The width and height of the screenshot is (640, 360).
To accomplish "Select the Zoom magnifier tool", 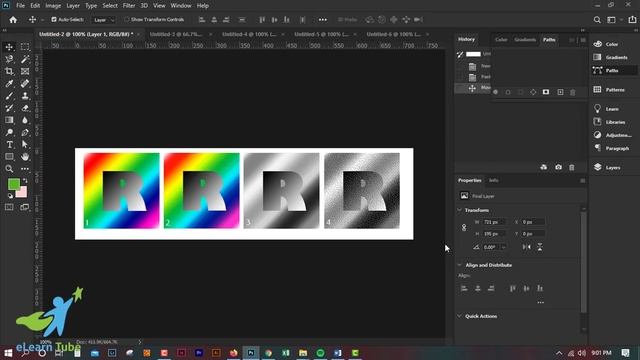I will (x=9, y=169).
